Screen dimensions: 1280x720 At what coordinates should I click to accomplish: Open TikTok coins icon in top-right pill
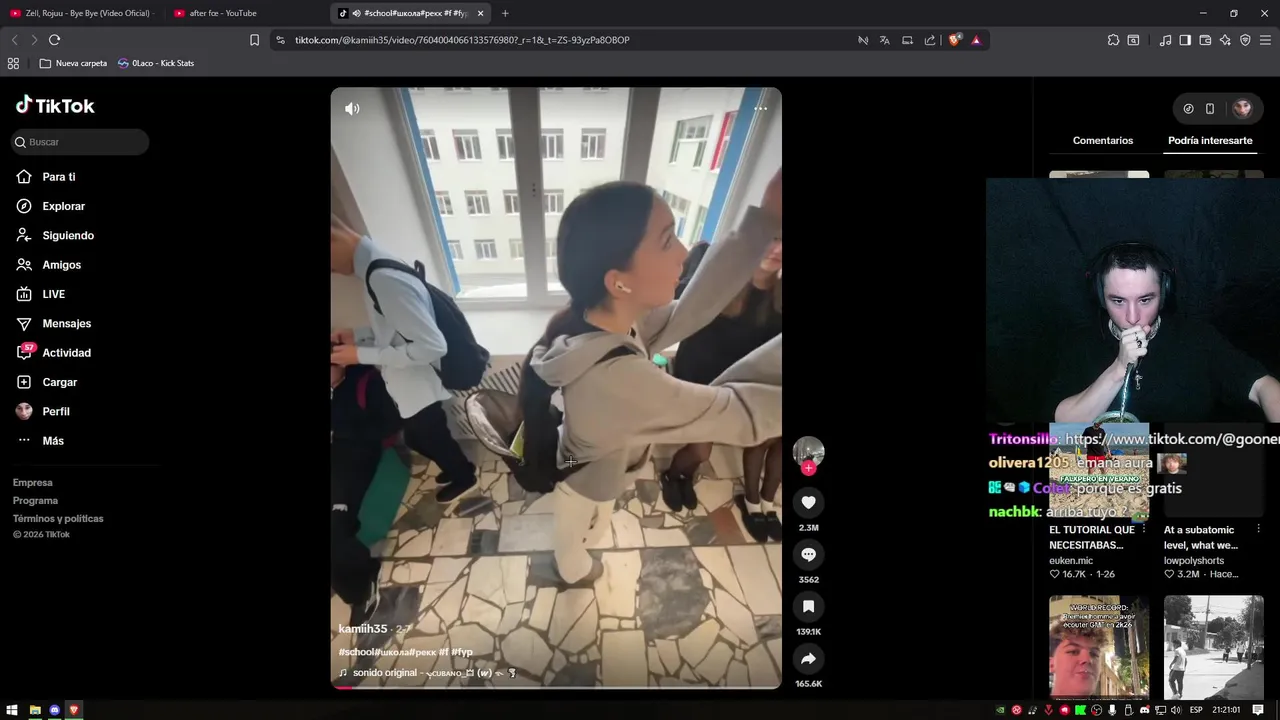(1188, 109)
